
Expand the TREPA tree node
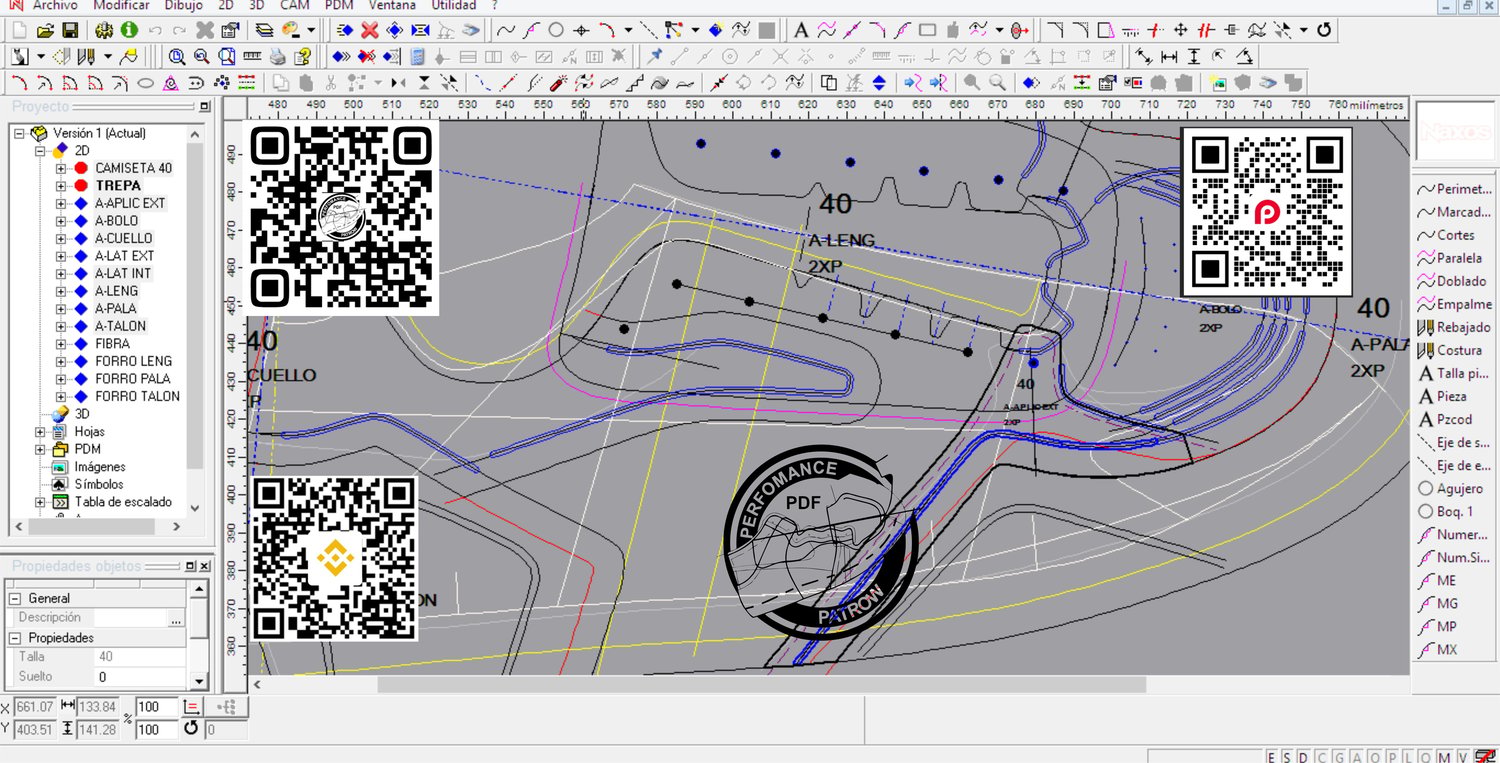point(61,186)
